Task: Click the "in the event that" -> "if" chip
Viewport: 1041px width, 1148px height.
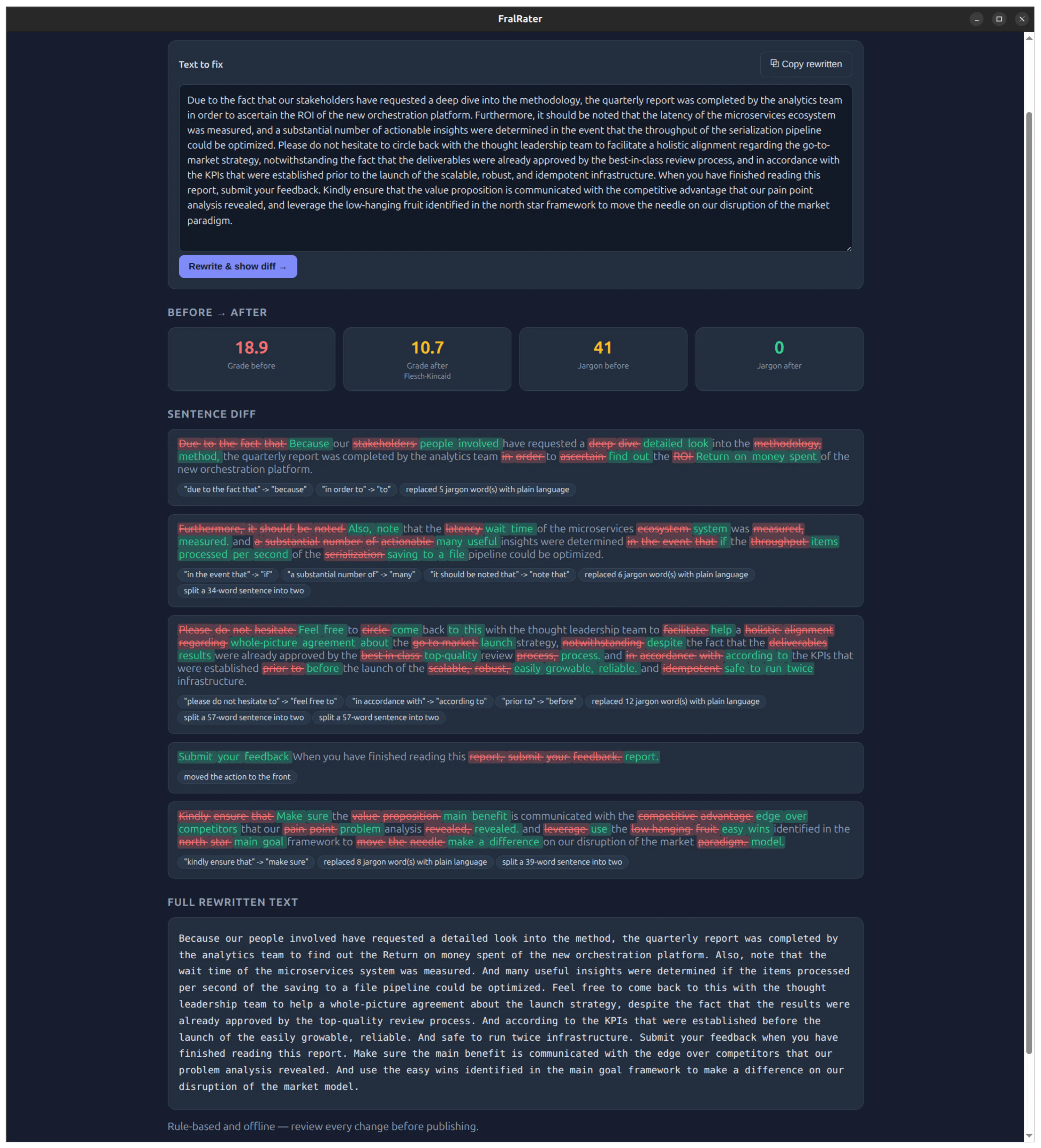Action: point(228,575)
